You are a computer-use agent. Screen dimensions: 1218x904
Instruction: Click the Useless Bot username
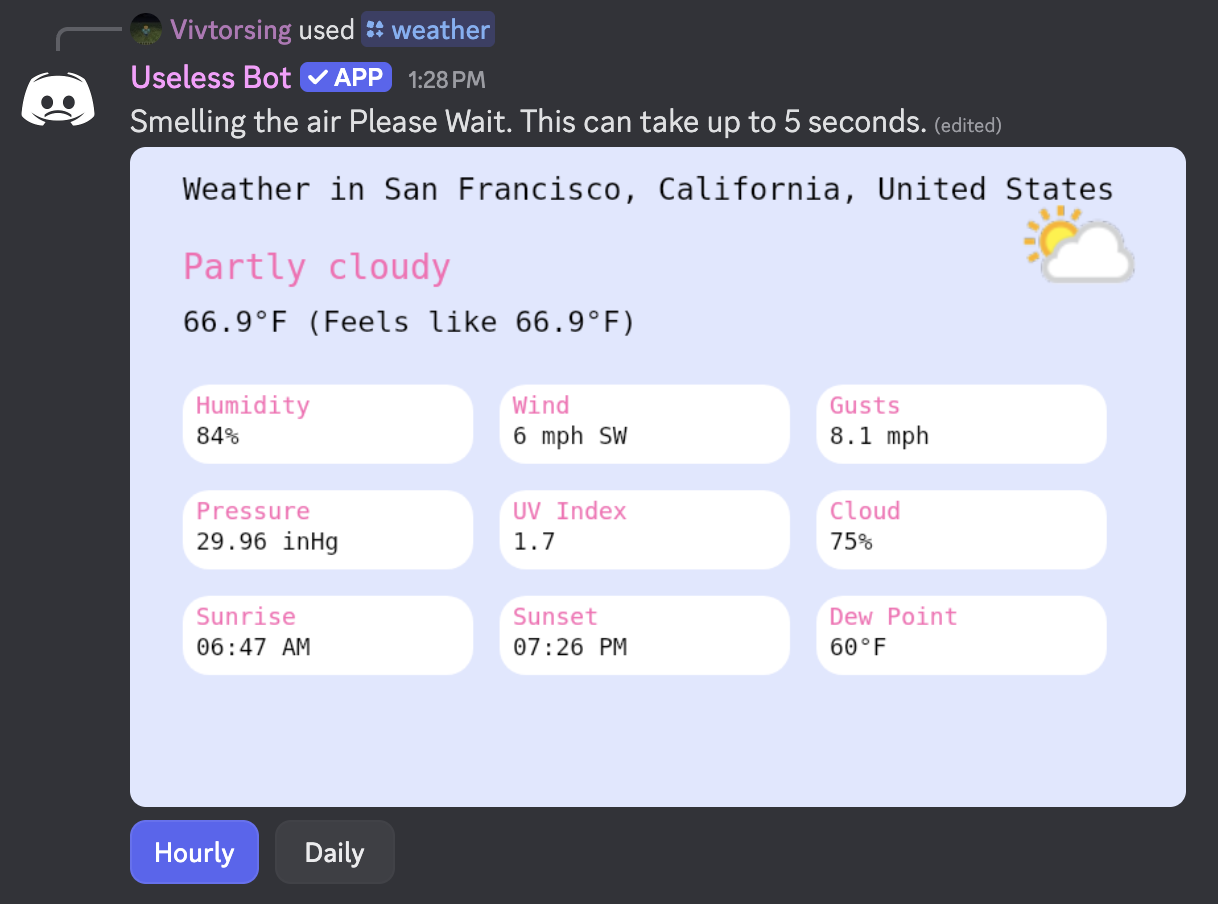[210, 76]
